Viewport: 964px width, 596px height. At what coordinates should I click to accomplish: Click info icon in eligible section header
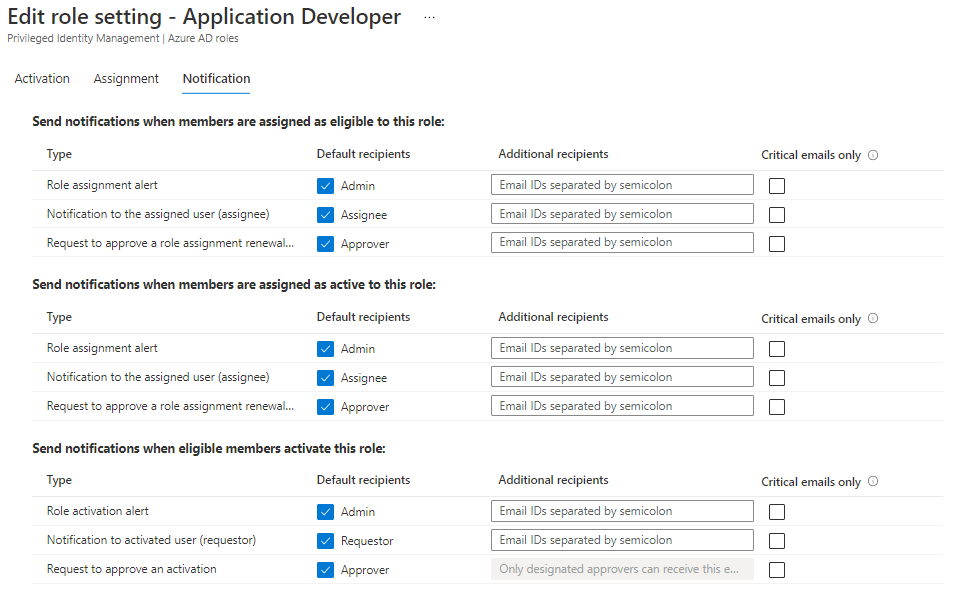click(x=873, y=155)
